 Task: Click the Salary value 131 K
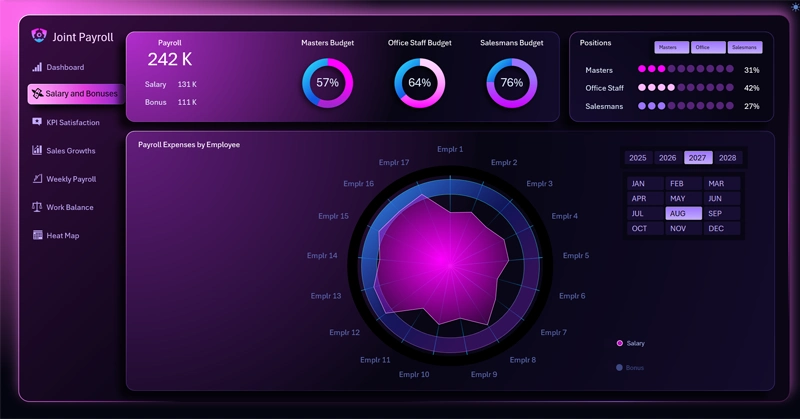click(x=187, y=84)
